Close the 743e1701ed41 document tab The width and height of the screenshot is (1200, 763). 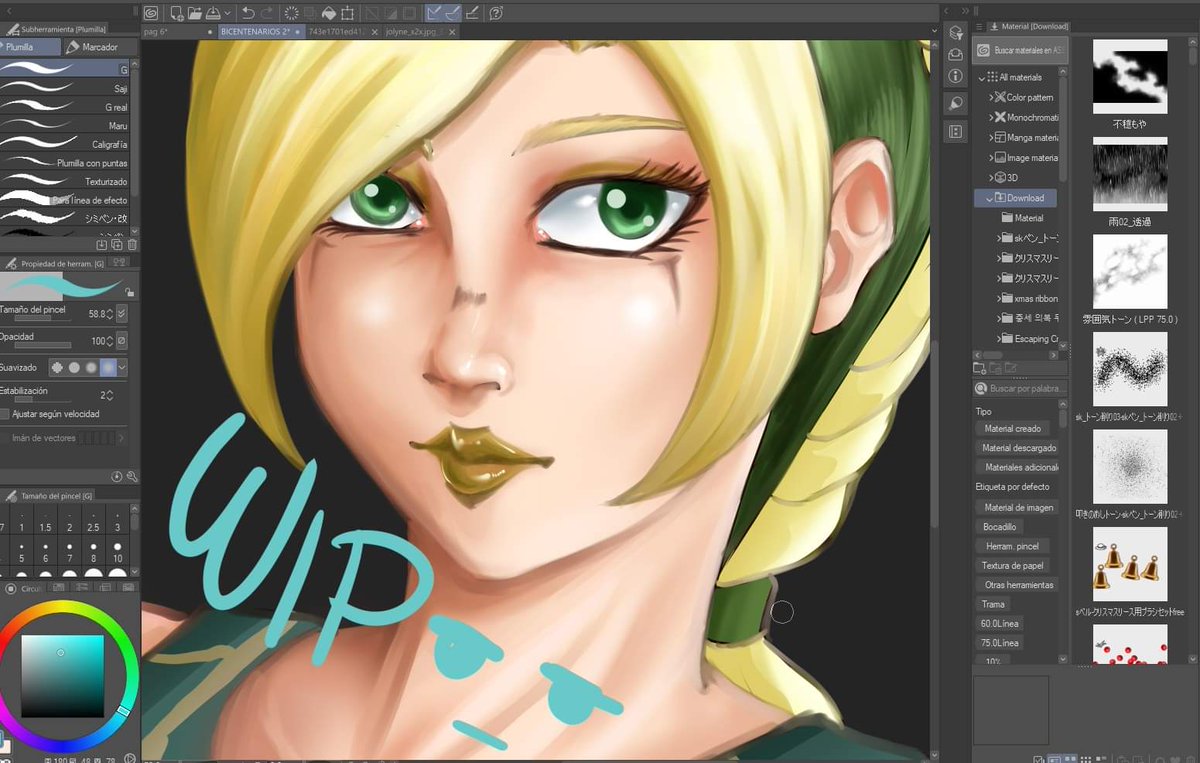(x=374, y=32)
